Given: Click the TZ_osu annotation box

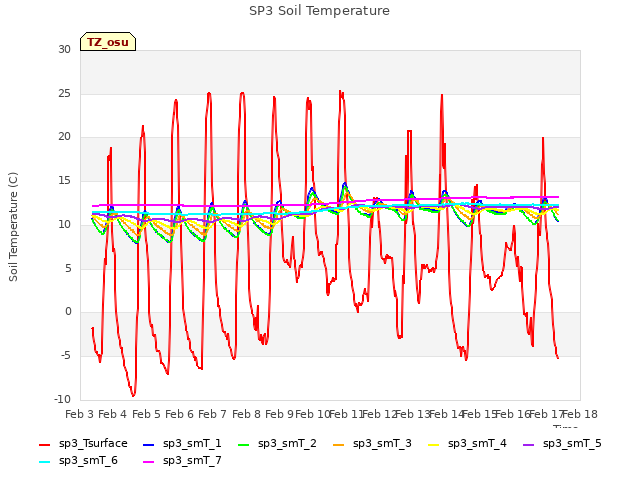Looking at the screenshot, I should 108,42.
